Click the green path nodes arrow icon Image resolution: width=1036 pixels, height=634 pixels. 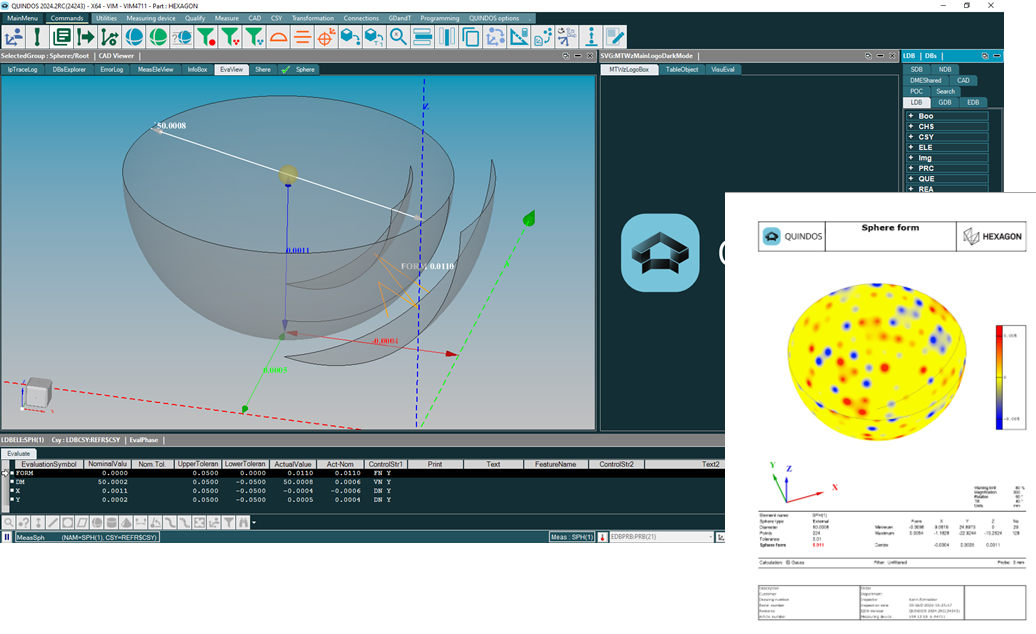point(110,37)
